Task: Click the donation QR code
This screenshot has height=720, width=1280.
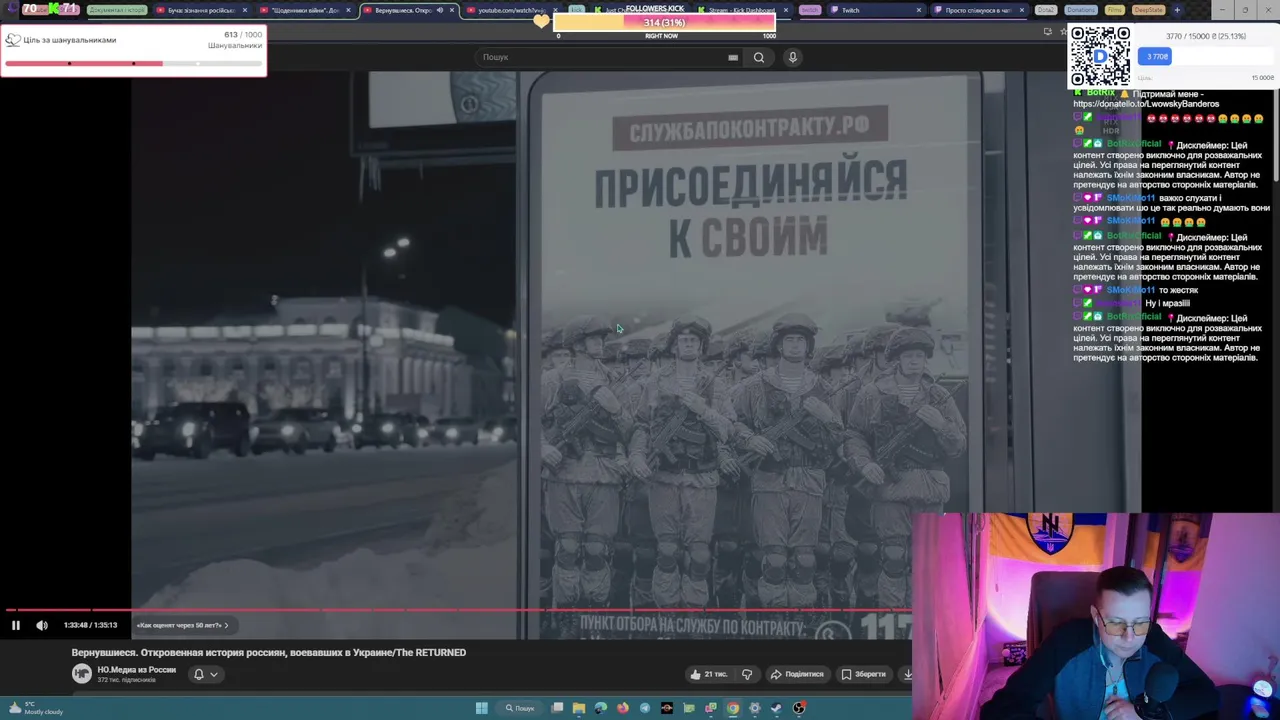Action: (1100, 57)
